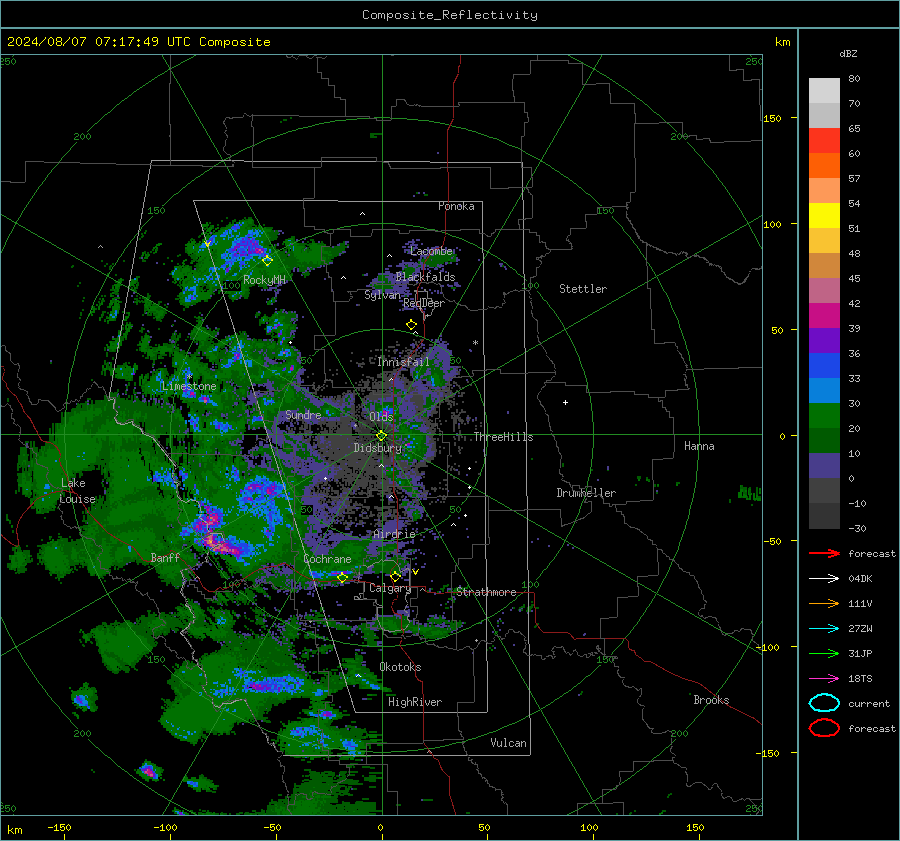Select the Strathmore label
The height and width of the screenshot is (841, 900).
click(486, 592)
